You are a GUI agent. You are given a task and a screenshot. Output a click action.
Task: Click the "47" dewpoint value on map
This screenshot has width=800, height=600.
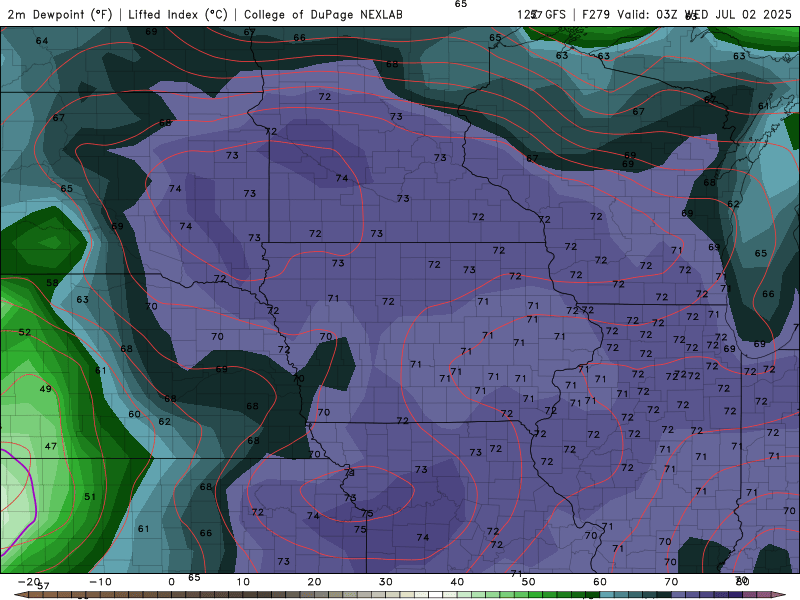51,446
